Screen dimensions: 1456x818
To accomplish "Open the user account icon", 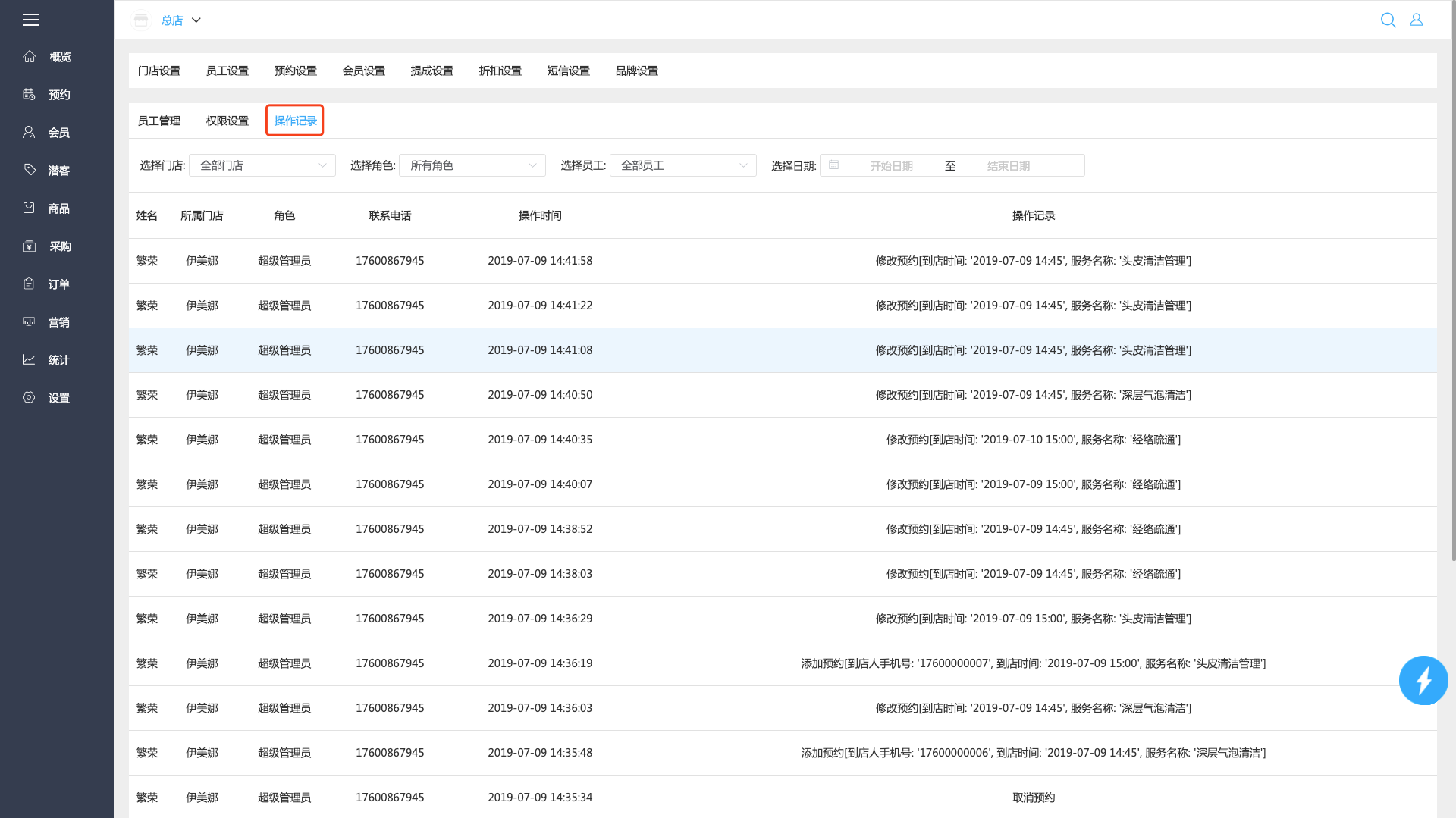I will tap(1416, 20).
